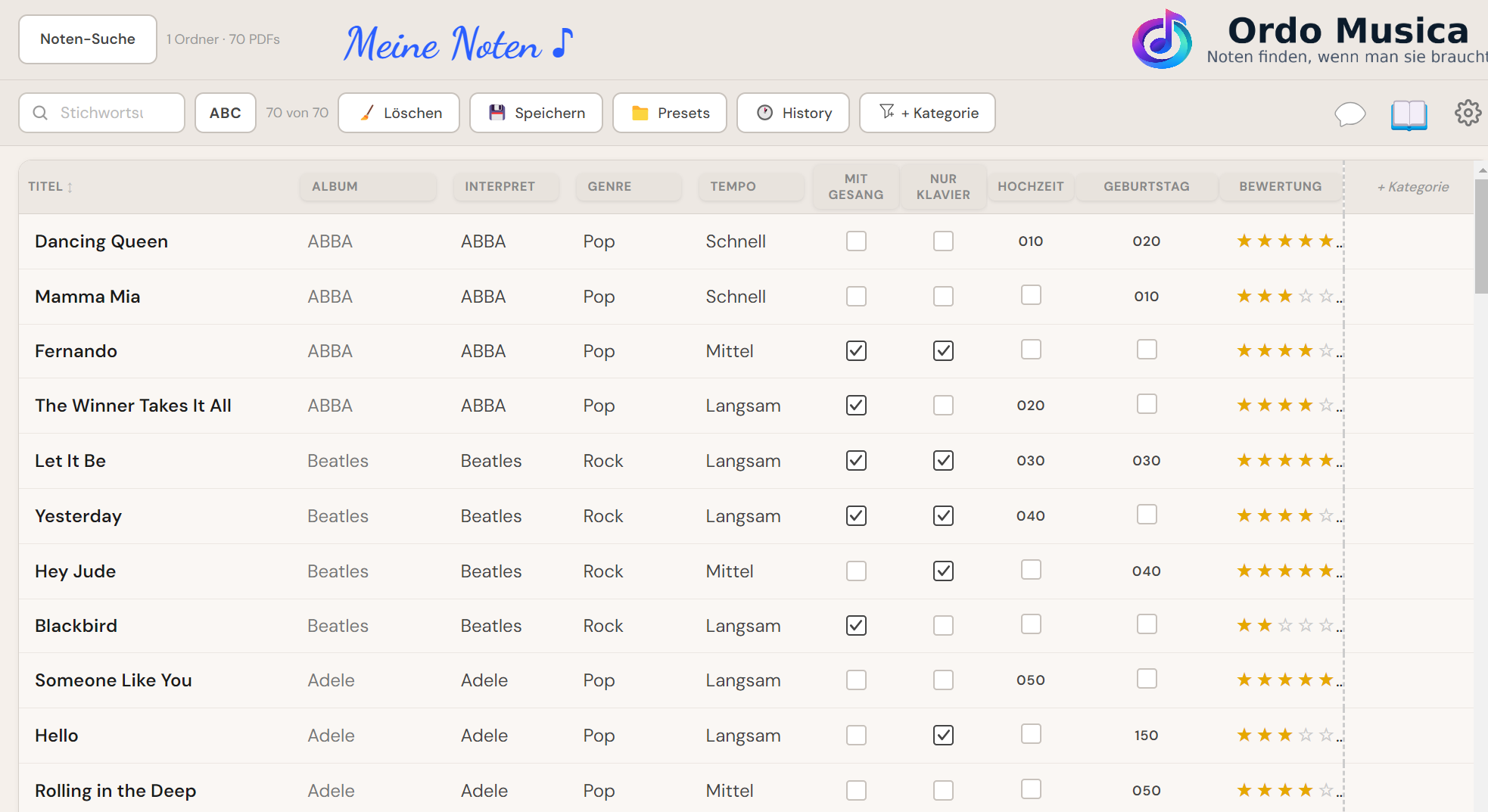The height and width of the screenshot is (812, 1488).
Task: Click the sort arrows next to TITEL
Action: [70, 187]
